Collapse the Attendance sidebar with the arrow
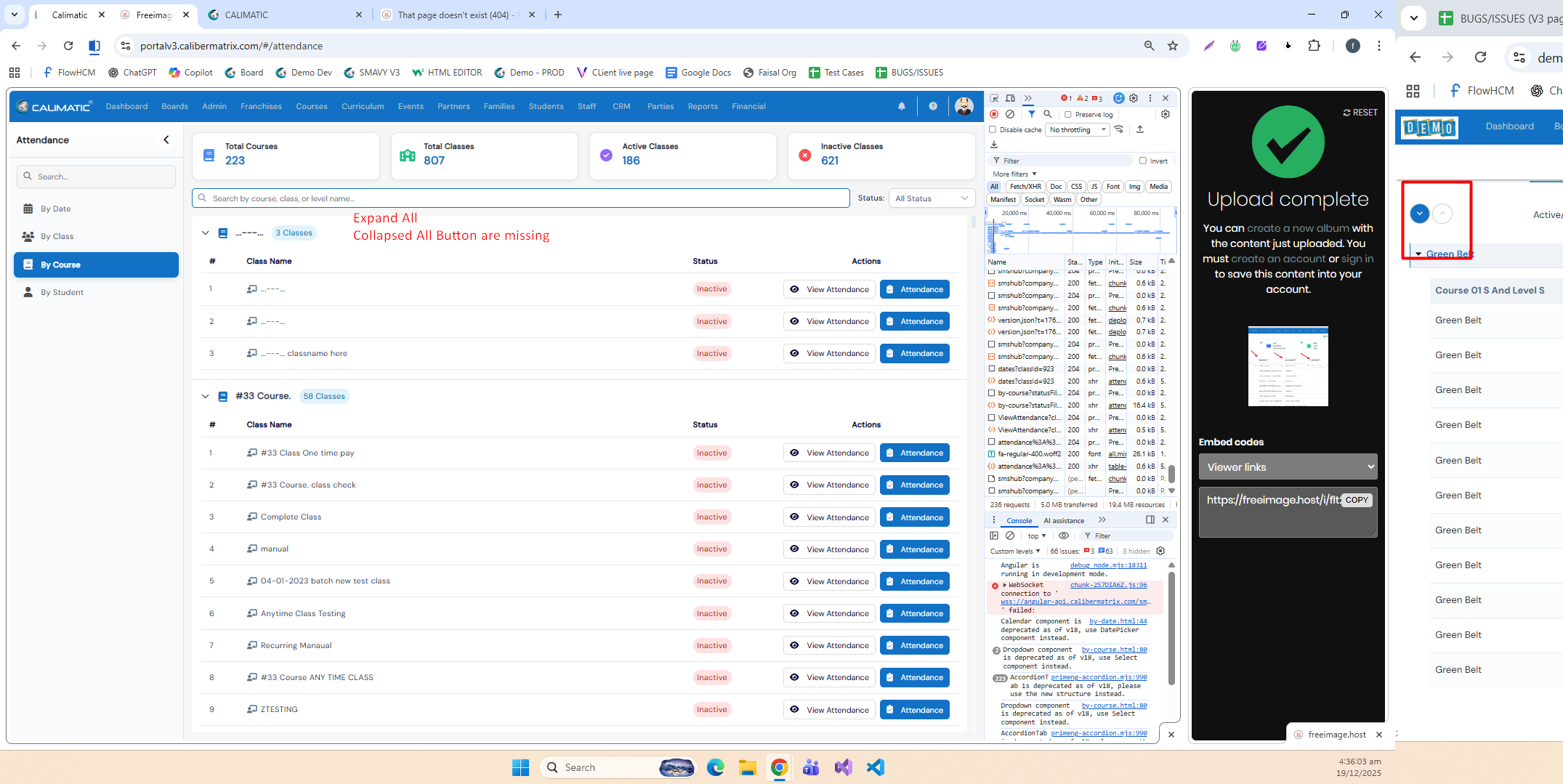This screenshot has height=784, width=1563. (166, 140)
